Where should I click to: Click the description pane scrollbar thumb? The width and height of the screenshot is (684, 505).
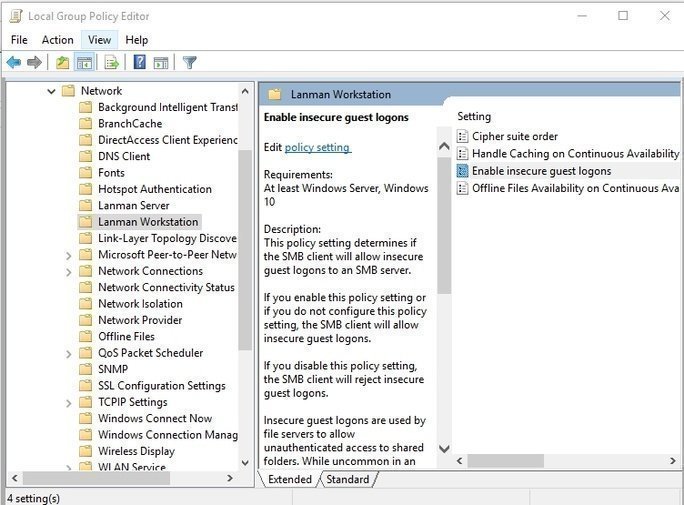point(444,225)
